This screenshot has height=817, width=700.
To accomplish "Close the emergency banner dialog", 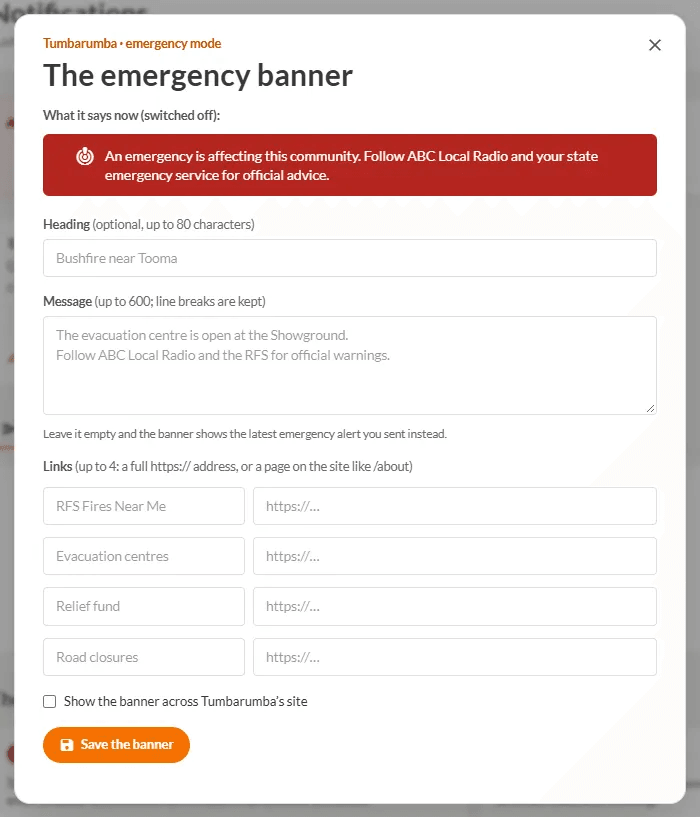I will 655,45.
